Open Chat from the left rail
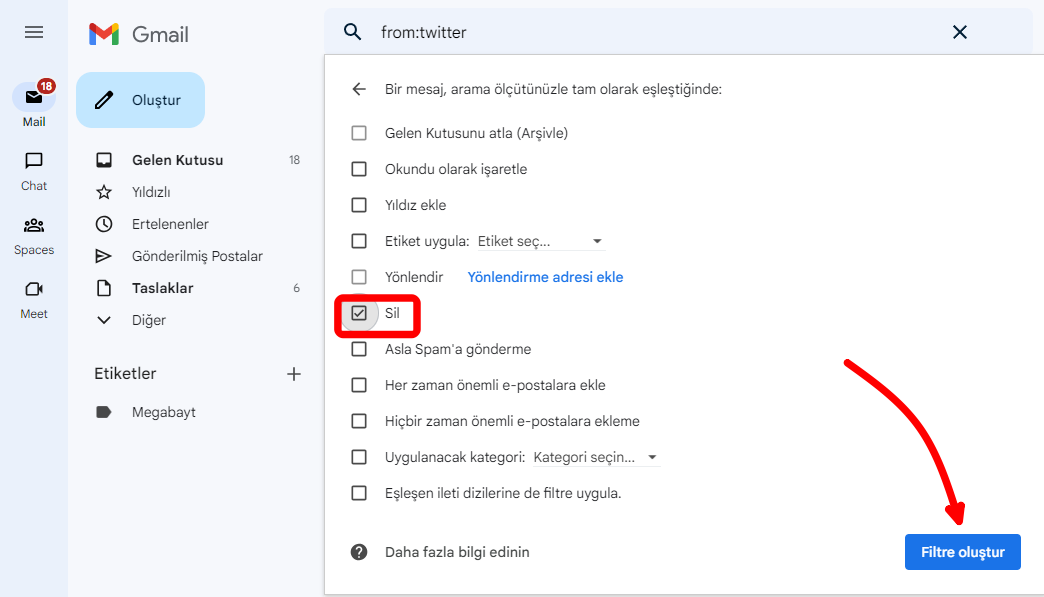The height and width of the screenshot is (597, 1044). (34, 161)
